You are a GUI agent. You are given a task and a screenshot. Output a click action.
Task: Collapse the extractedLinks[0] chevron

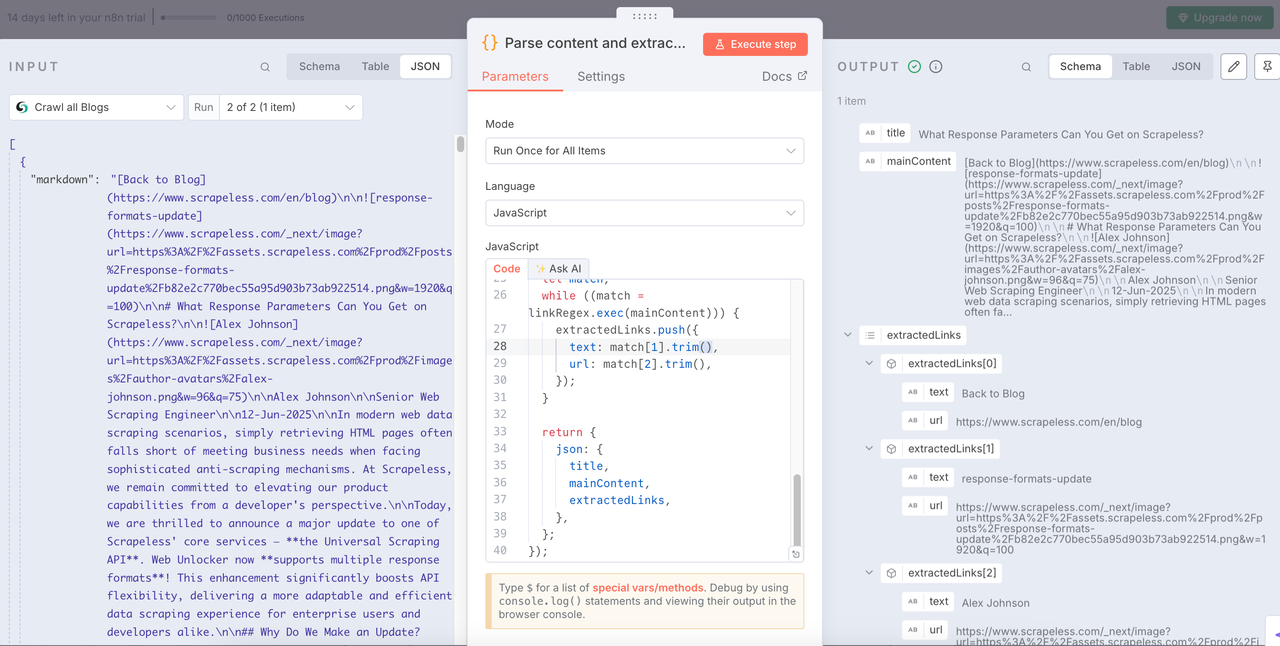[869, 364]
